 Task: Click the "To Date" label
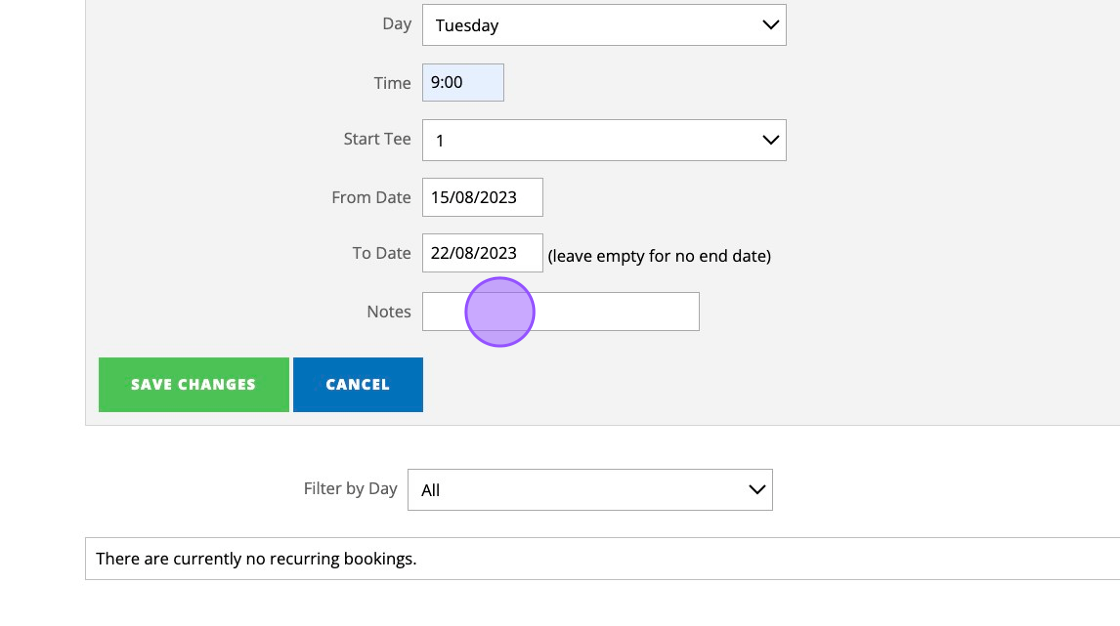[x=381, y=253]
